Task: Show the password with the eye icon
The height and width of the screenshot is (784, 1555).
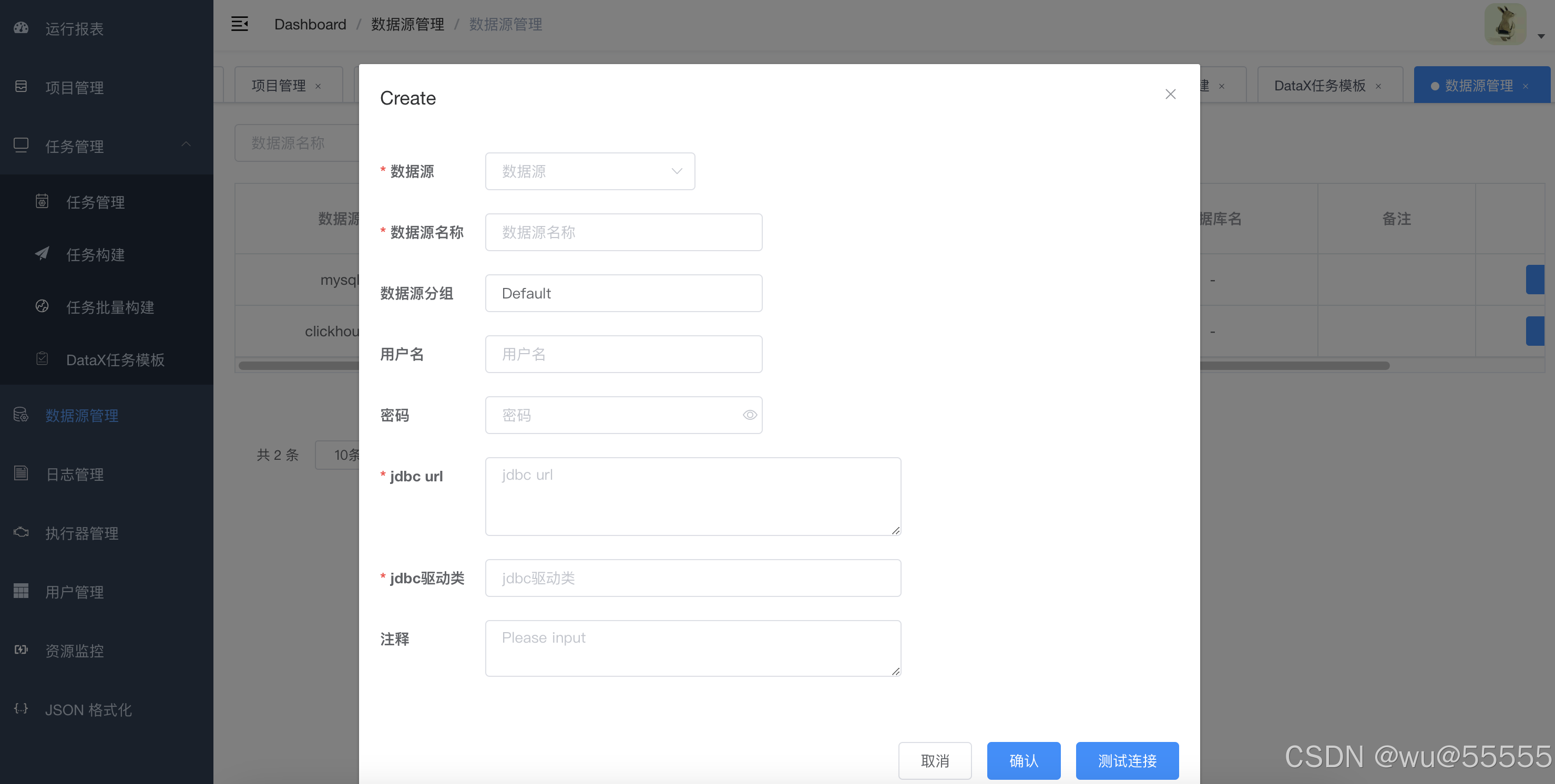Action: [x=749, y=415]
